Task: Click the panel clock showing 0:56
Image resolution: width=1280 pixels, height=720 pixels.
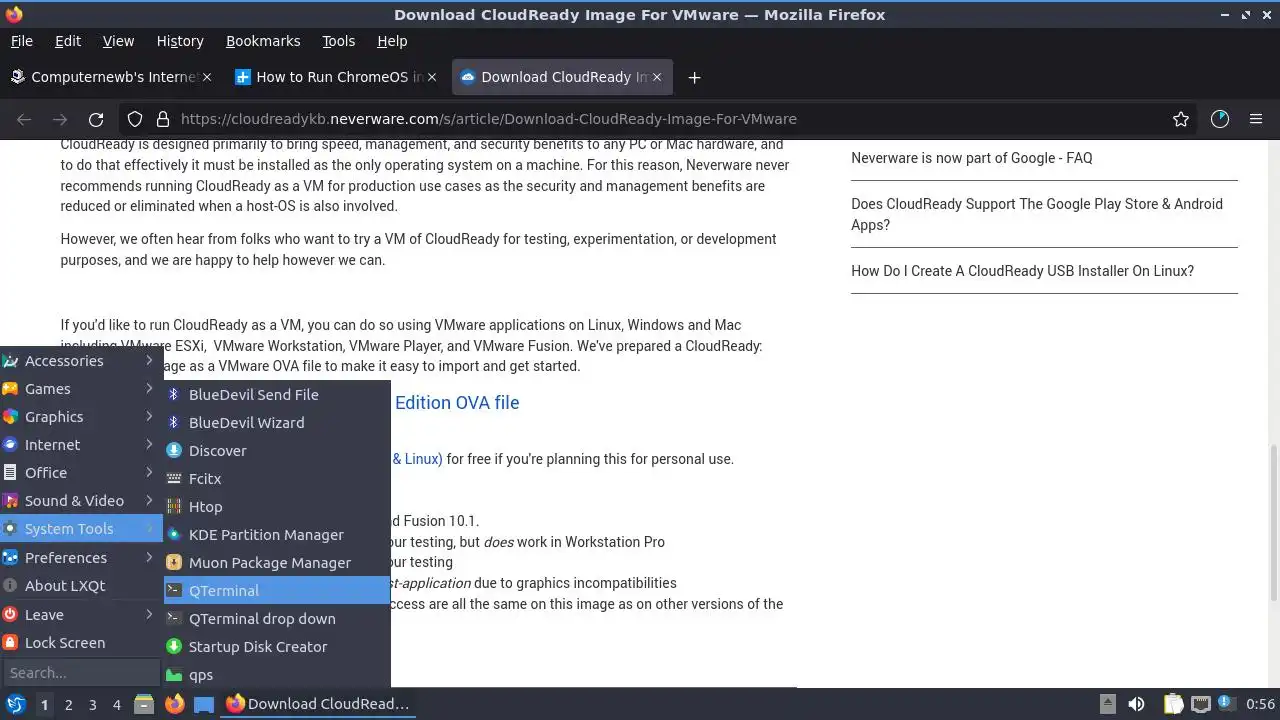Action: click(x=1260, y=704)
